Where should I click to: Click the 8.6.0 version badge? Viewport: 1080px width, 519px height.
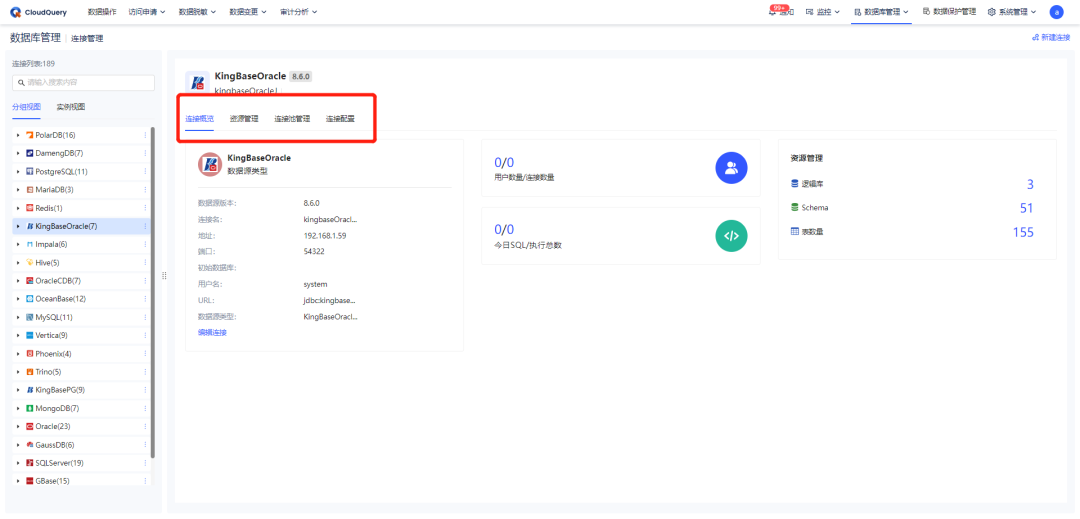coord(301,76)
